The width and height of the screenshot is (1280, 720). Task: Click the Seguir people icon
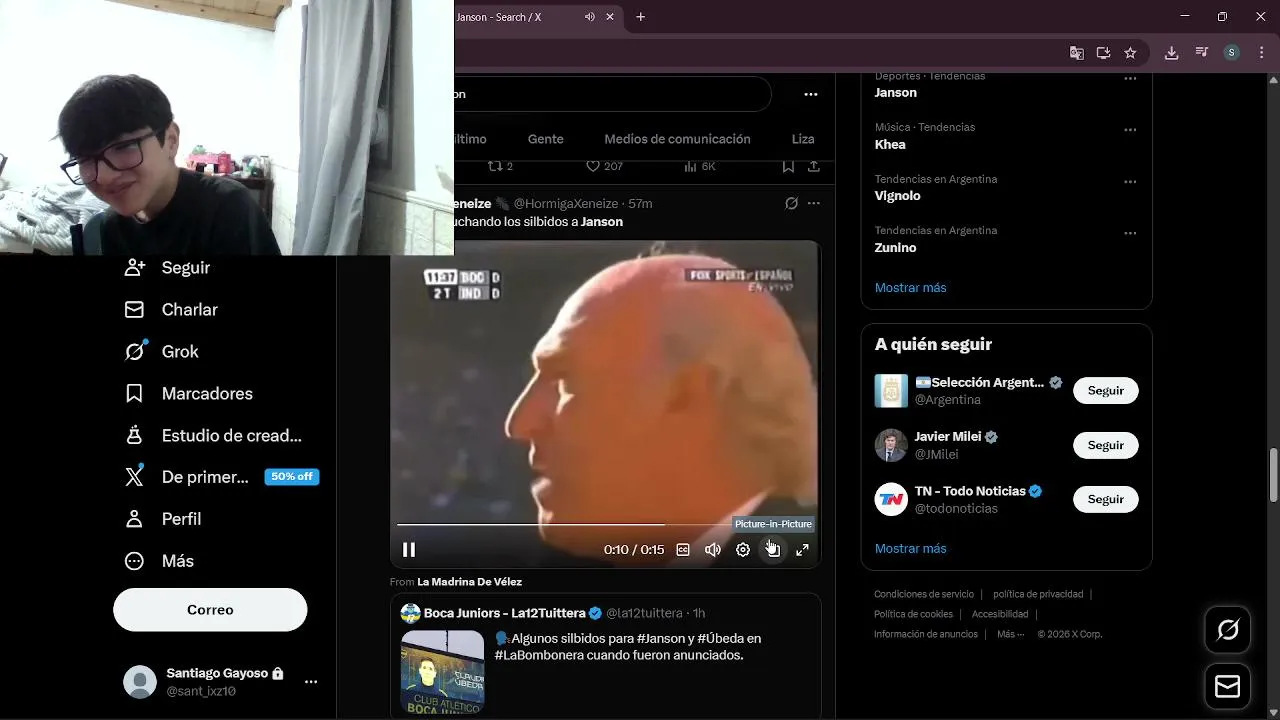click(134, 268)
